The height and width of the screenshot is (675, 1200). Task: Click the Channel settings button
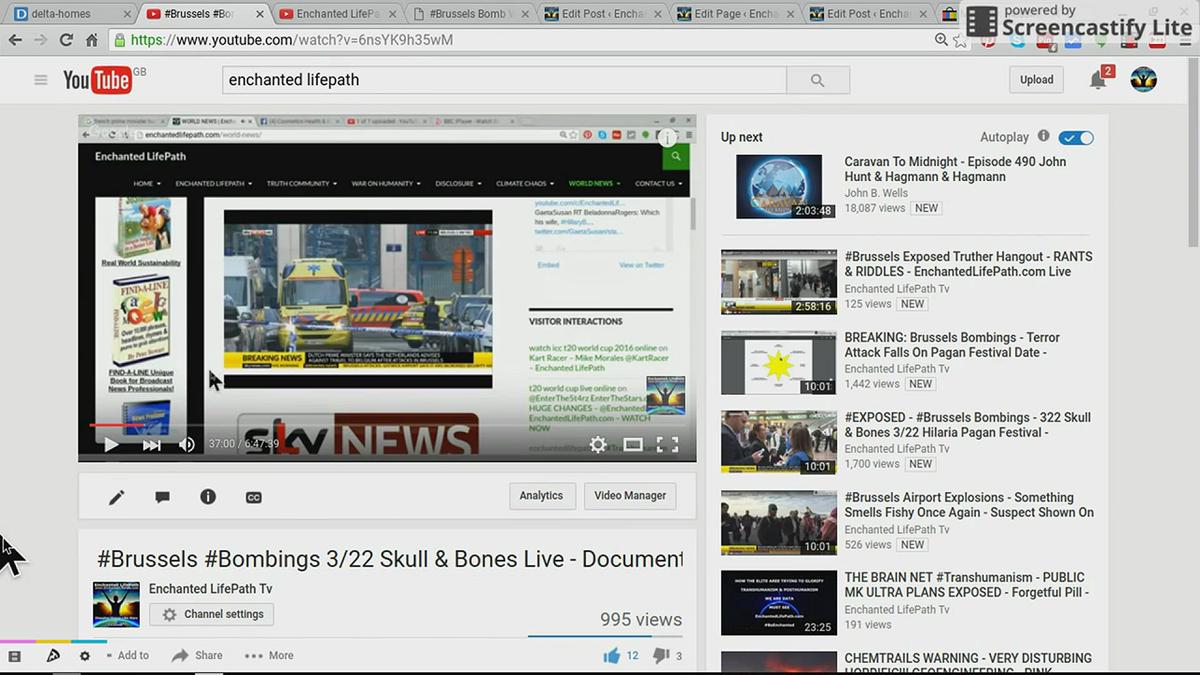[x=211, y=614]
